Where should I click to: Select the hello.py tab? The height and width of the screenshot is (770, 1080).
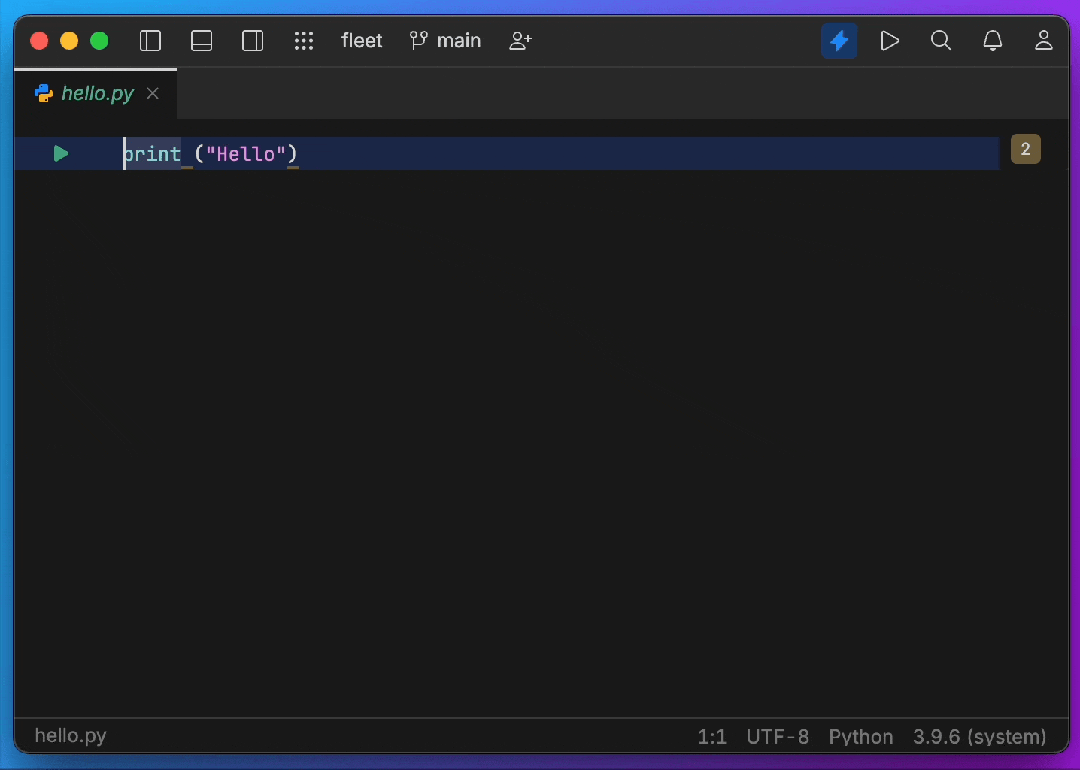[x=97, y=94]
